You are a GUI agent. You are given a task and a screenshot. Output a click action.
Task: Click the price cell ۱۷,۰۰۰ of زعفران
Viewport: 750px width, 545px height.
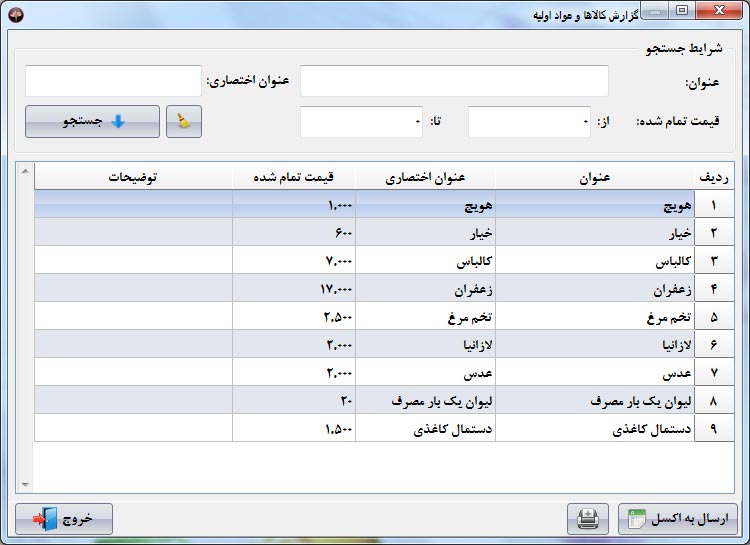[294, 289]
